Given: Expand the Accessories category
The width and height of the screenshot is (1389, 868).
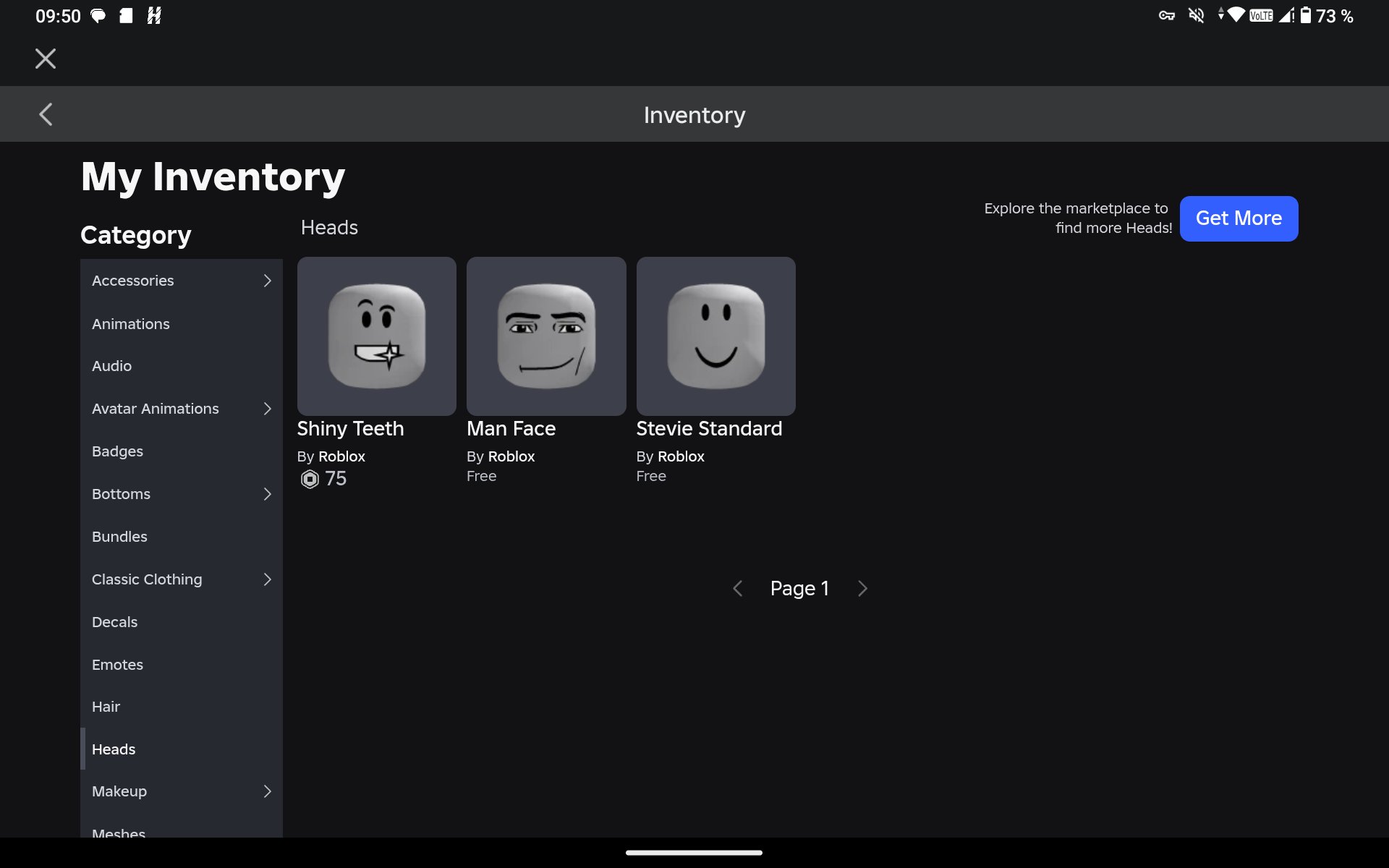Looking at the screenshot, I should [182, 281].
